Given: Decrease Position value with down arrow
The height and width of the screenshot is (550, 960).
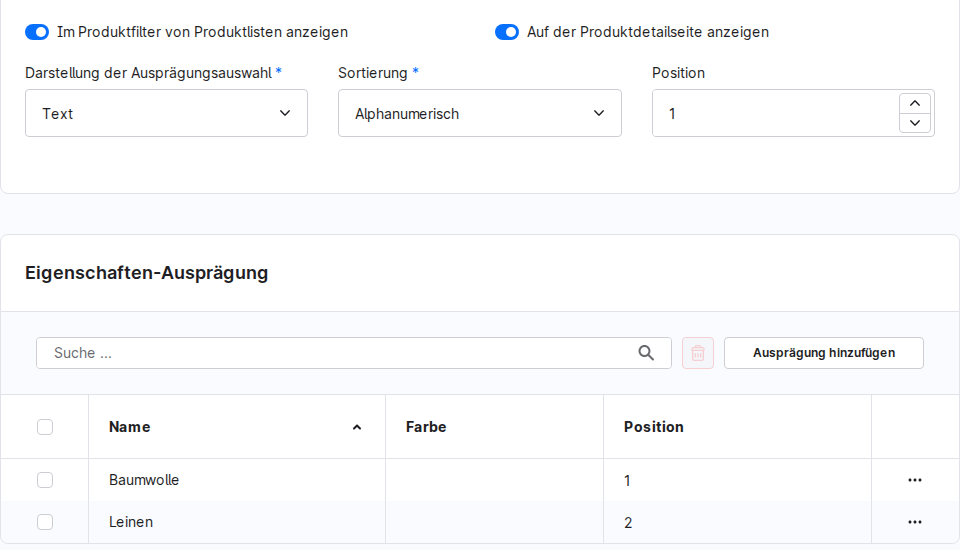Looking at the screenshot, I should click(915, 123).
